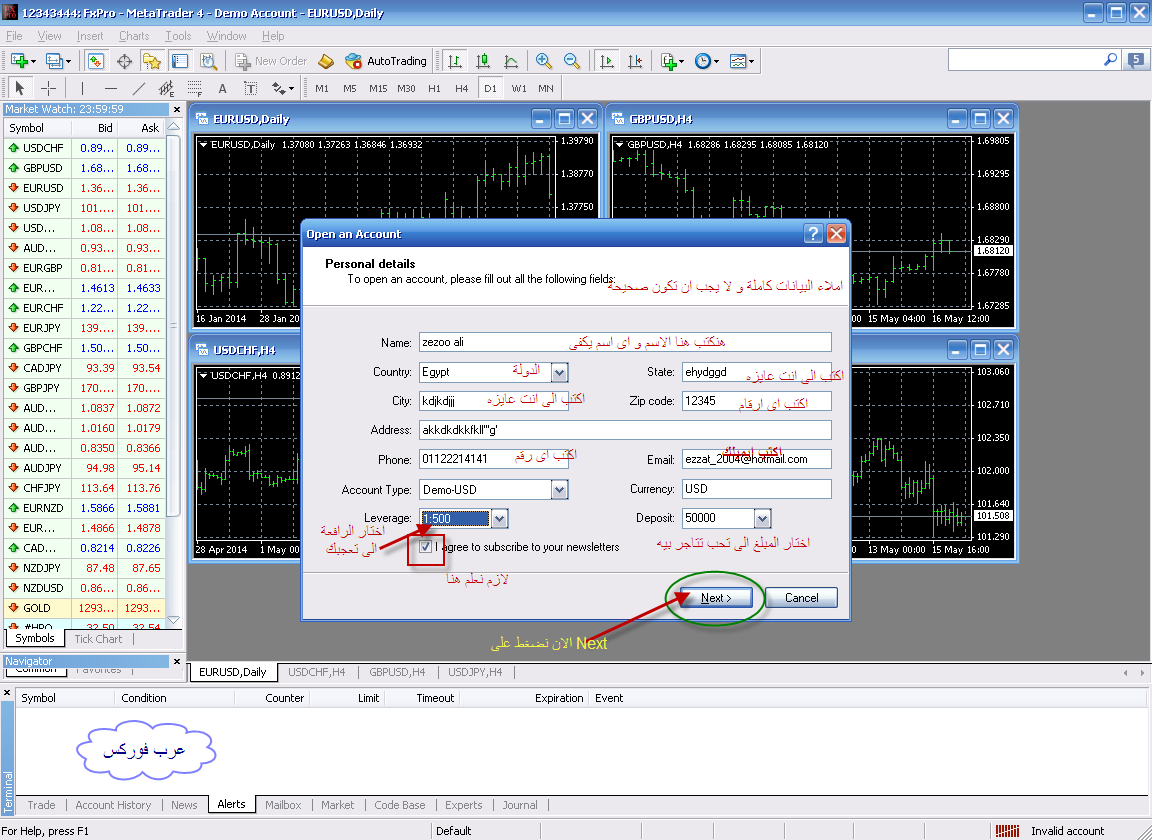
Task: Select the Crosshair tool in toolbar
Action: (48, 88)
